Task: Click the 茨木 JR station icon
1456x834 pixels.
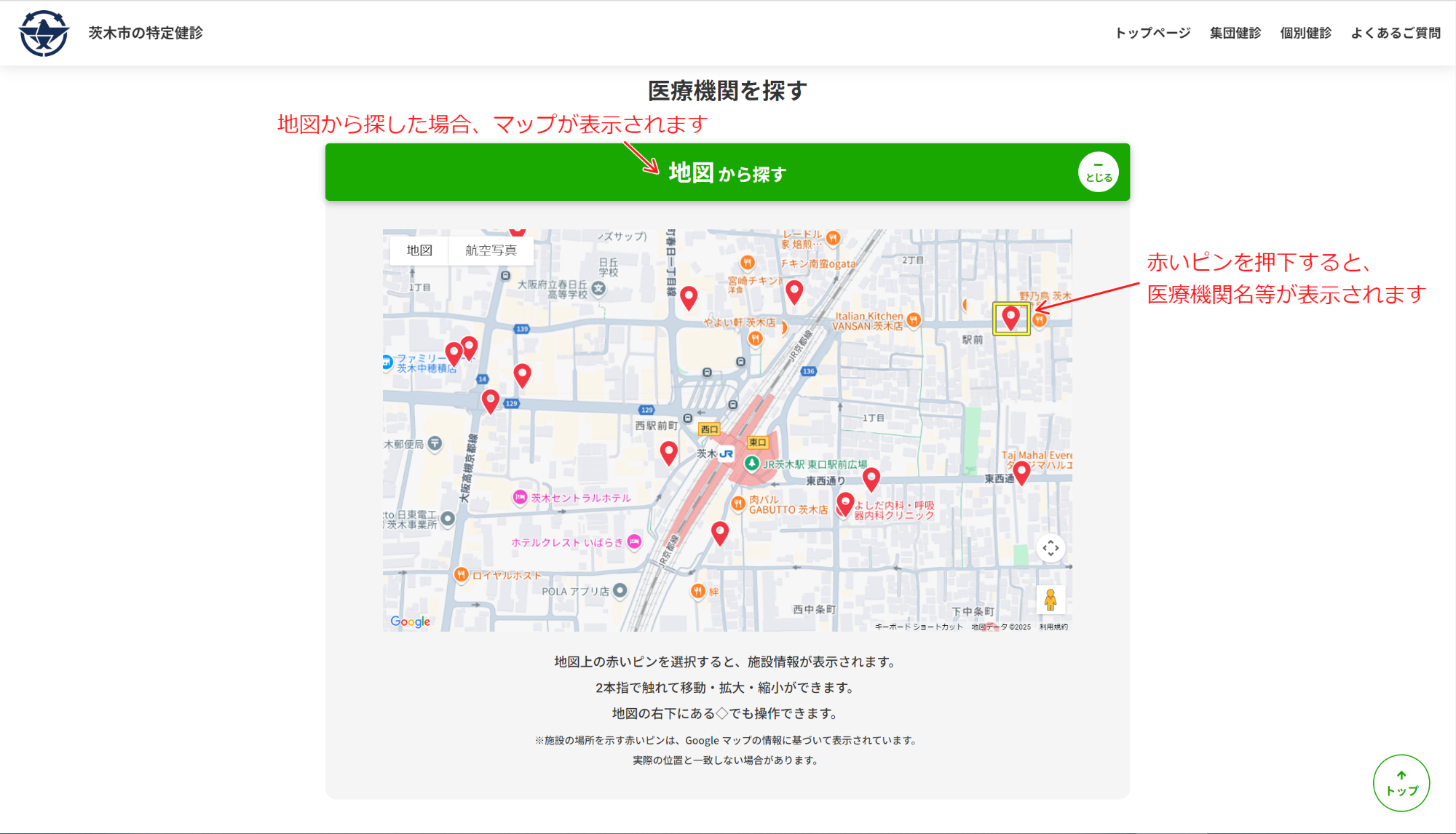Action: (x=726, y=453)
